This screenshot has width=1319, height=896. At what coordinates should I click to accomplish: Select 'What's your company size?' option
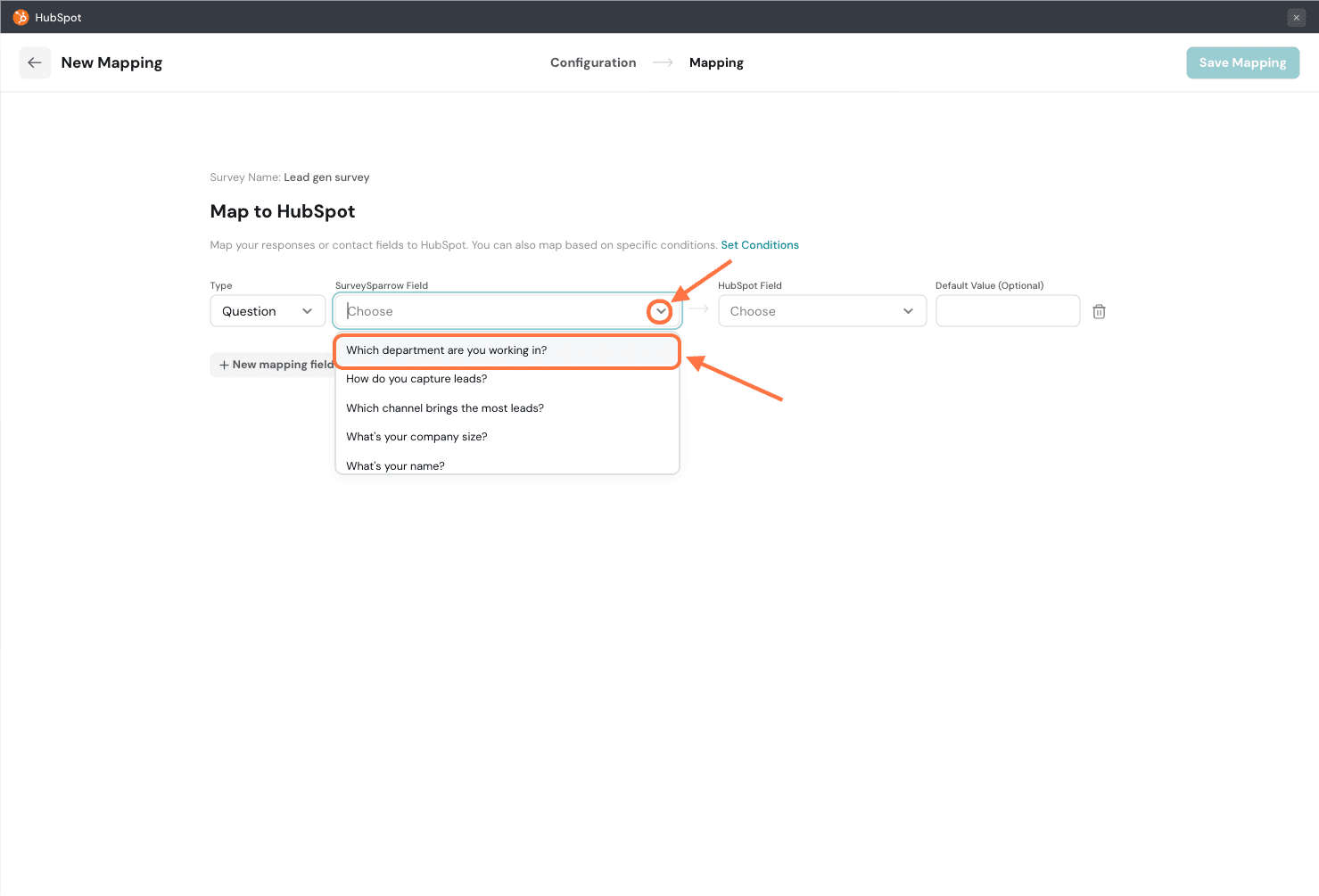[x=416, y=437]
